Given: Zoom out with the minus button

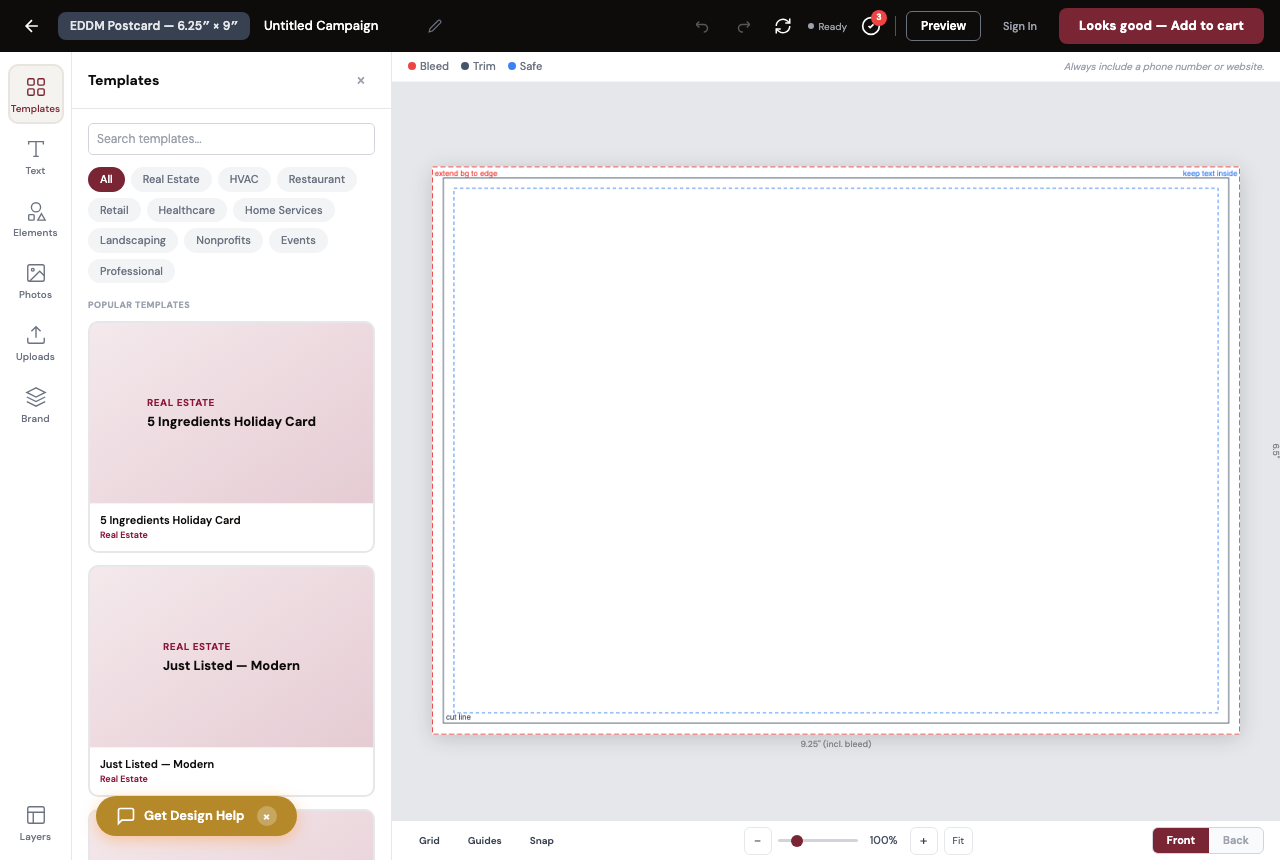Looking at the screenshot, I should click(757, 841).
